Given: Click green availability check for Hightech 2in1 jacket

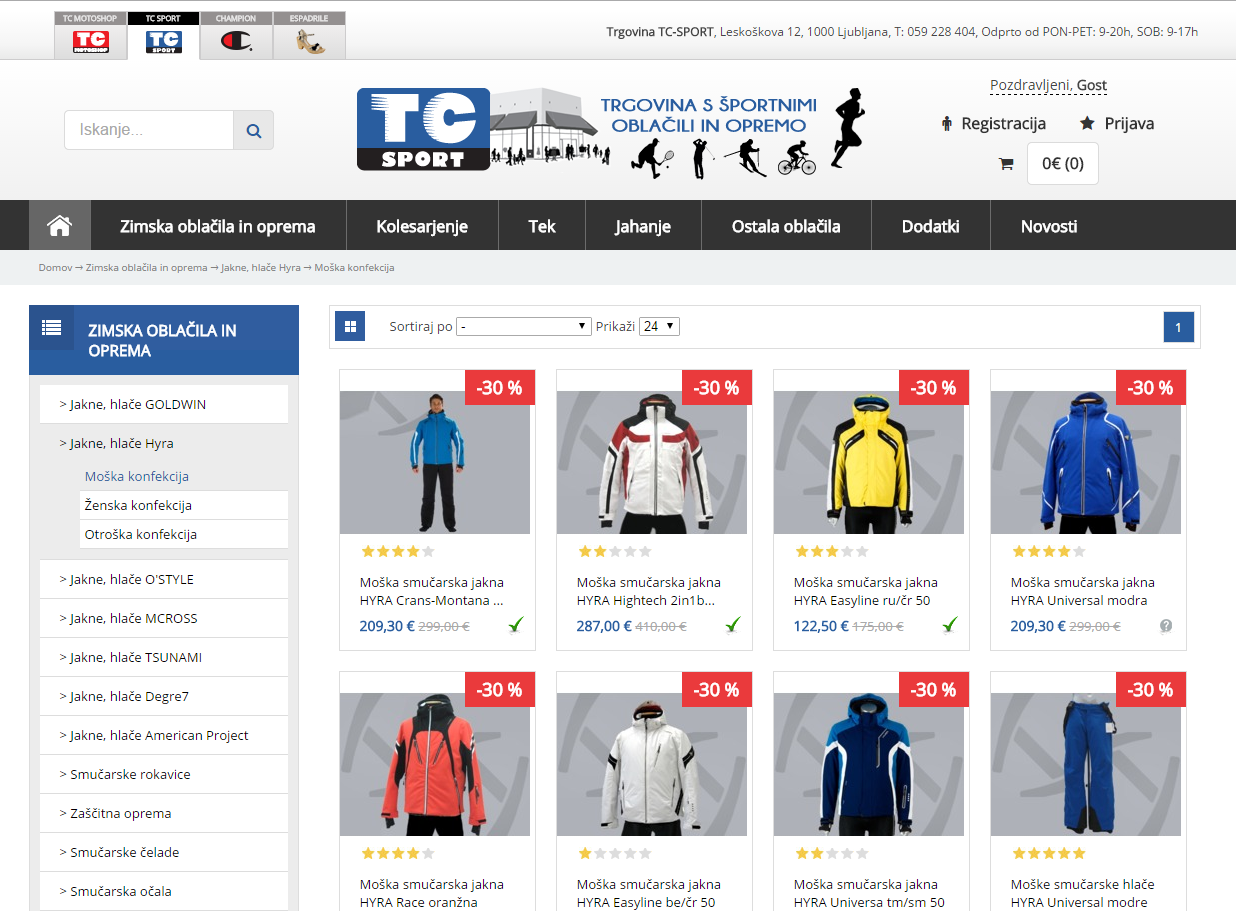Looking at the screenshot, I should point(733,625).
